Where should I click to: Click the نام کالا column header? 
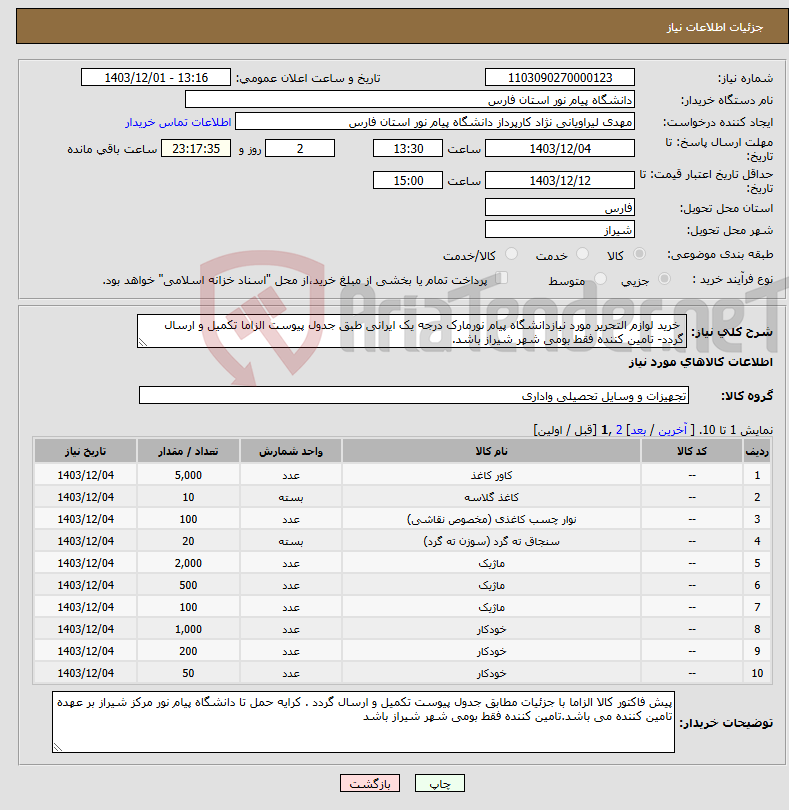pos(491,451)
